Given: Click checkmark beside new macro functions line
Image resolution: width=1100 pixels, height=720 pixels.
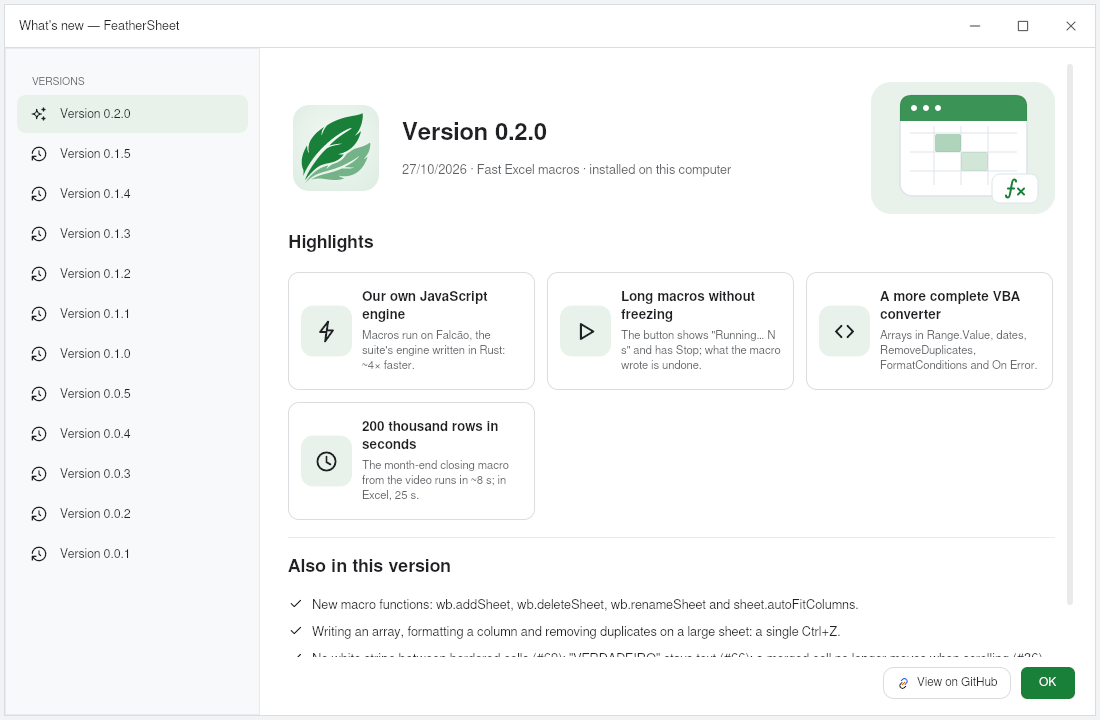Looking at the screenshot, I should (x=296, y=604).
